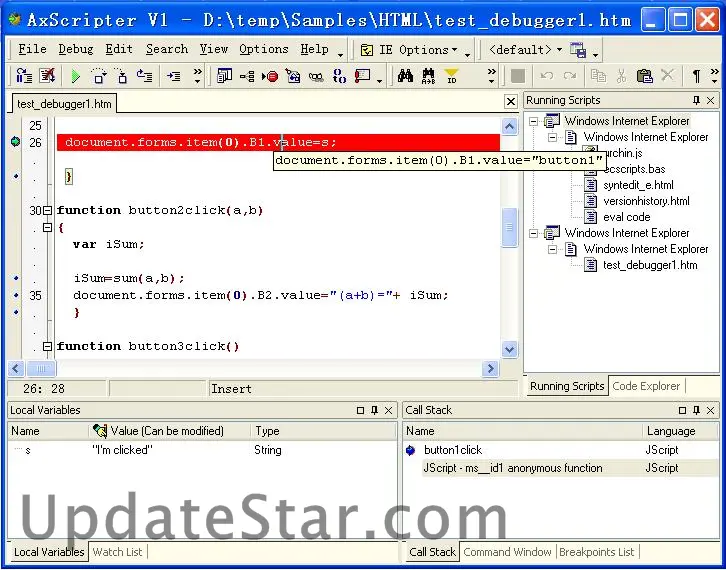Image resolution: width=726 pixels, height=570 pixels.
Task: Click the icon next to <default> dropdown
Action: 578,50
